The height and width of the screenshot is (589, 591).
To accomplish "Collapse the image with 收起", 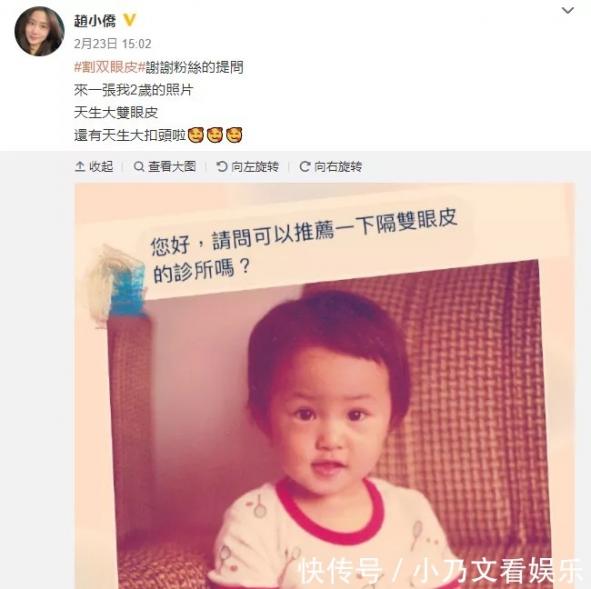I will [x=94, y=167].
